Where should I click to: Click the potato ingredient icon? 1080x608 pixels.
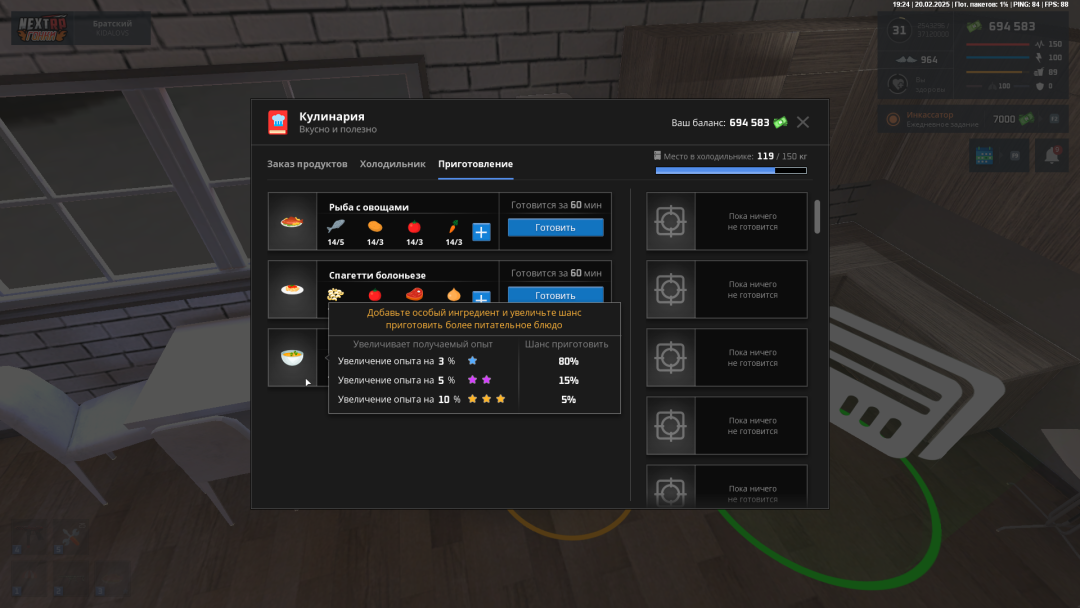[x=375, y=227]
